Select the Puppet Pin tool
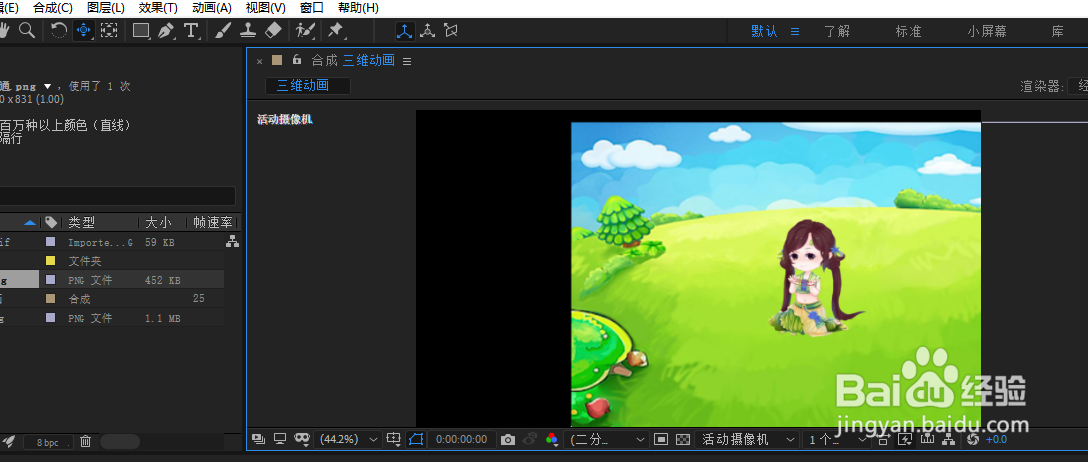Viewport: 1088px width, 462px height. pos(336,31)
